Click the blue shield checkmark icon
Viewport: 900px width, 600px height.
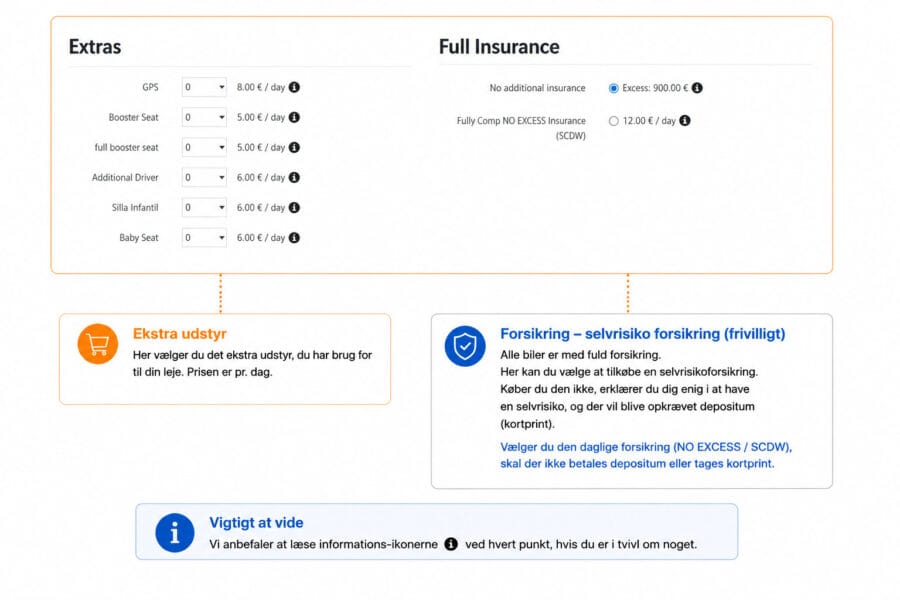point(465,346)
